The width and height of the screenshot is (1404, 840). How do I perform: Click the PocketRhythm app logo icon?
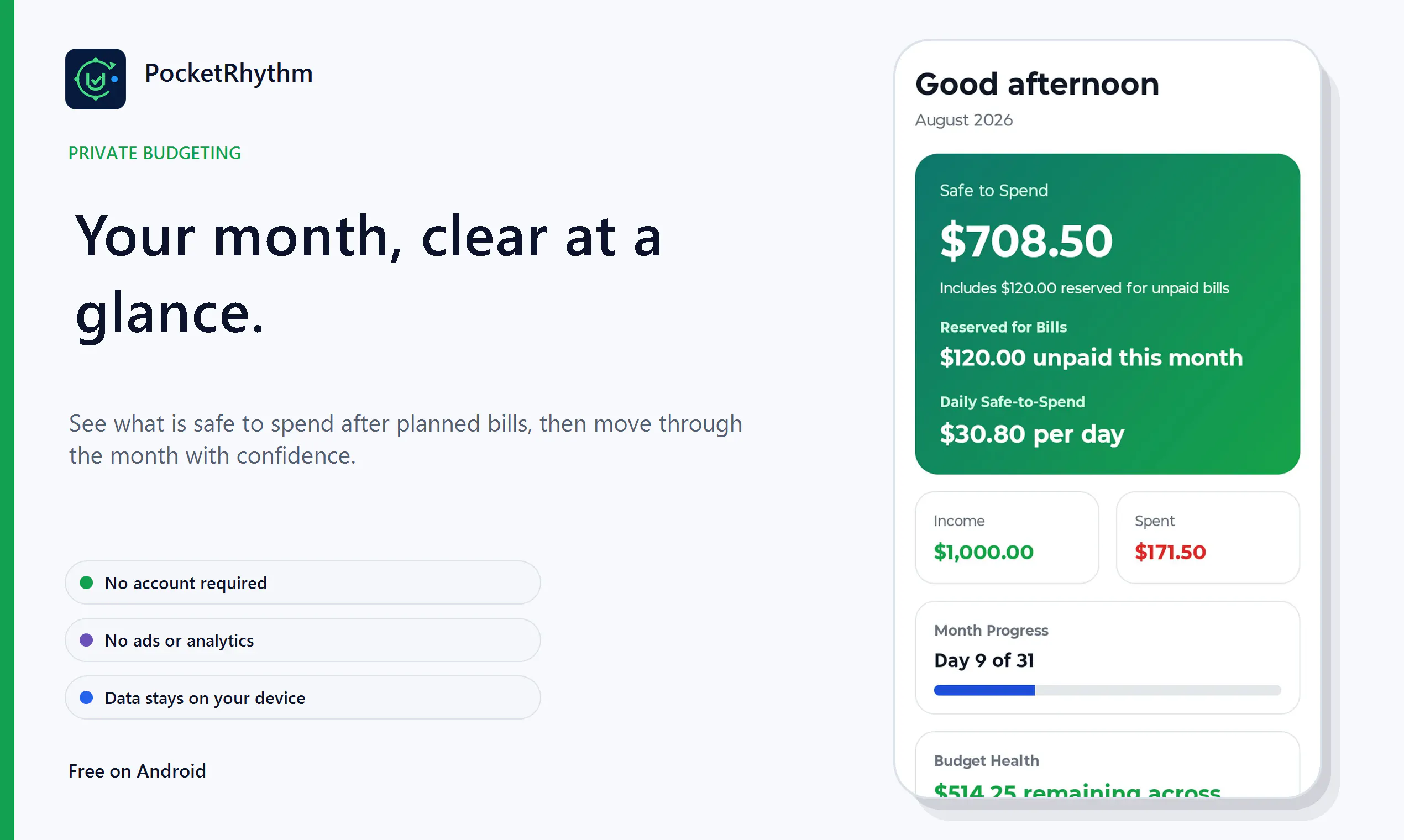coord(95,78)
